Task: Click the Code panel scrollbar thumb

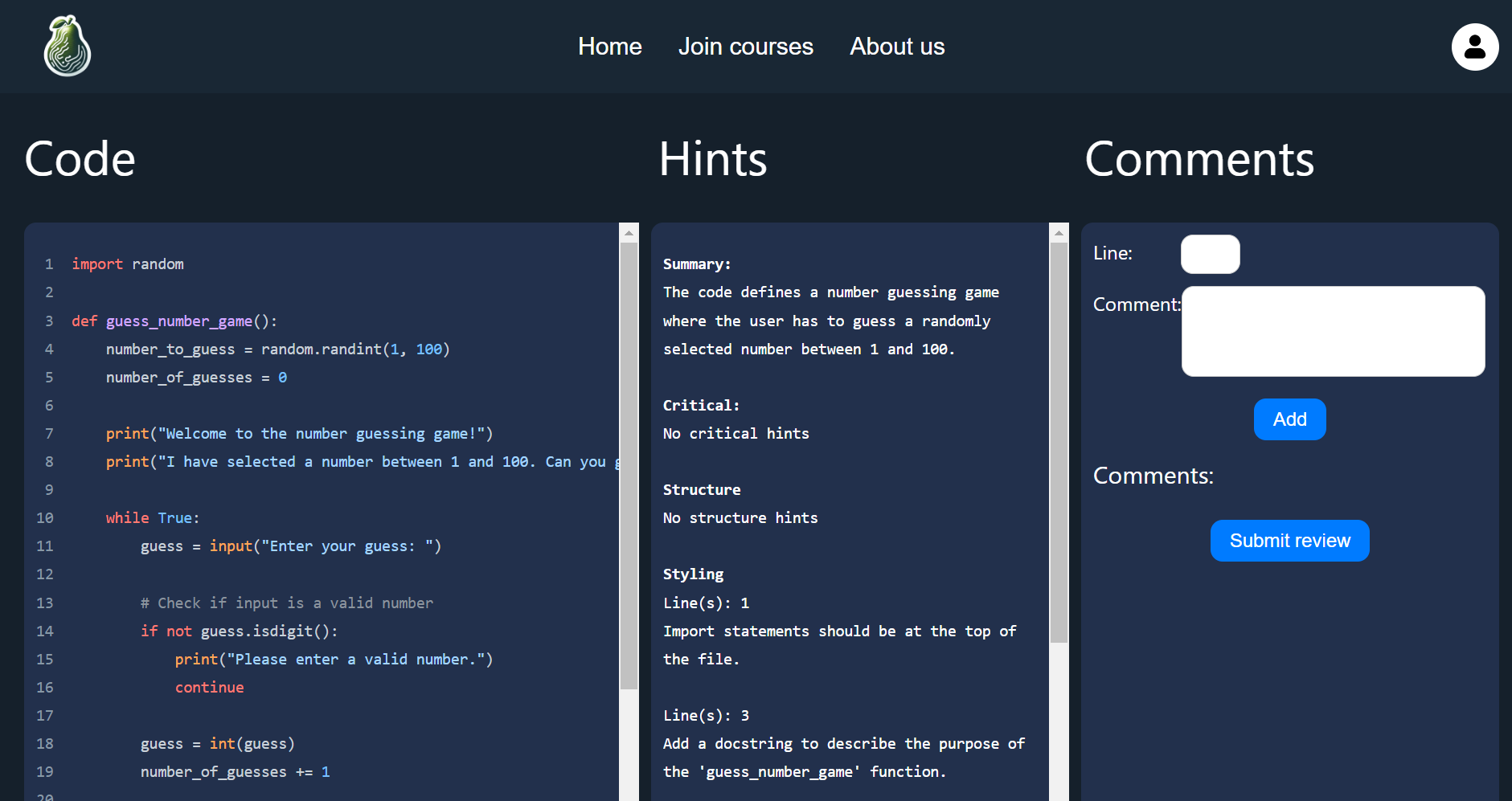Action: pos(629,466)
